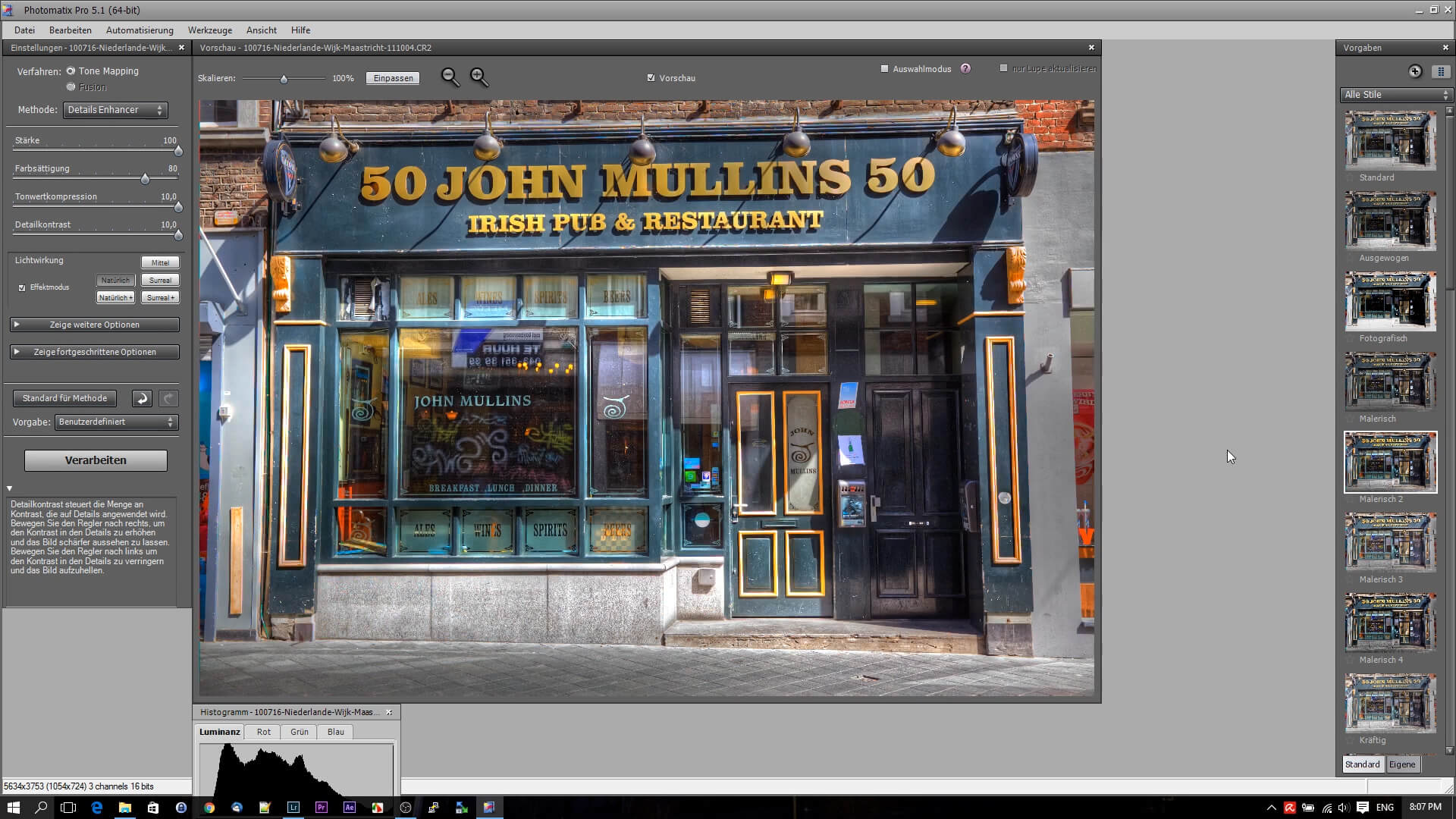Apply the Malerisch 3 preset thumbnail
The image size is (1456, 819).
[1390, 543]
